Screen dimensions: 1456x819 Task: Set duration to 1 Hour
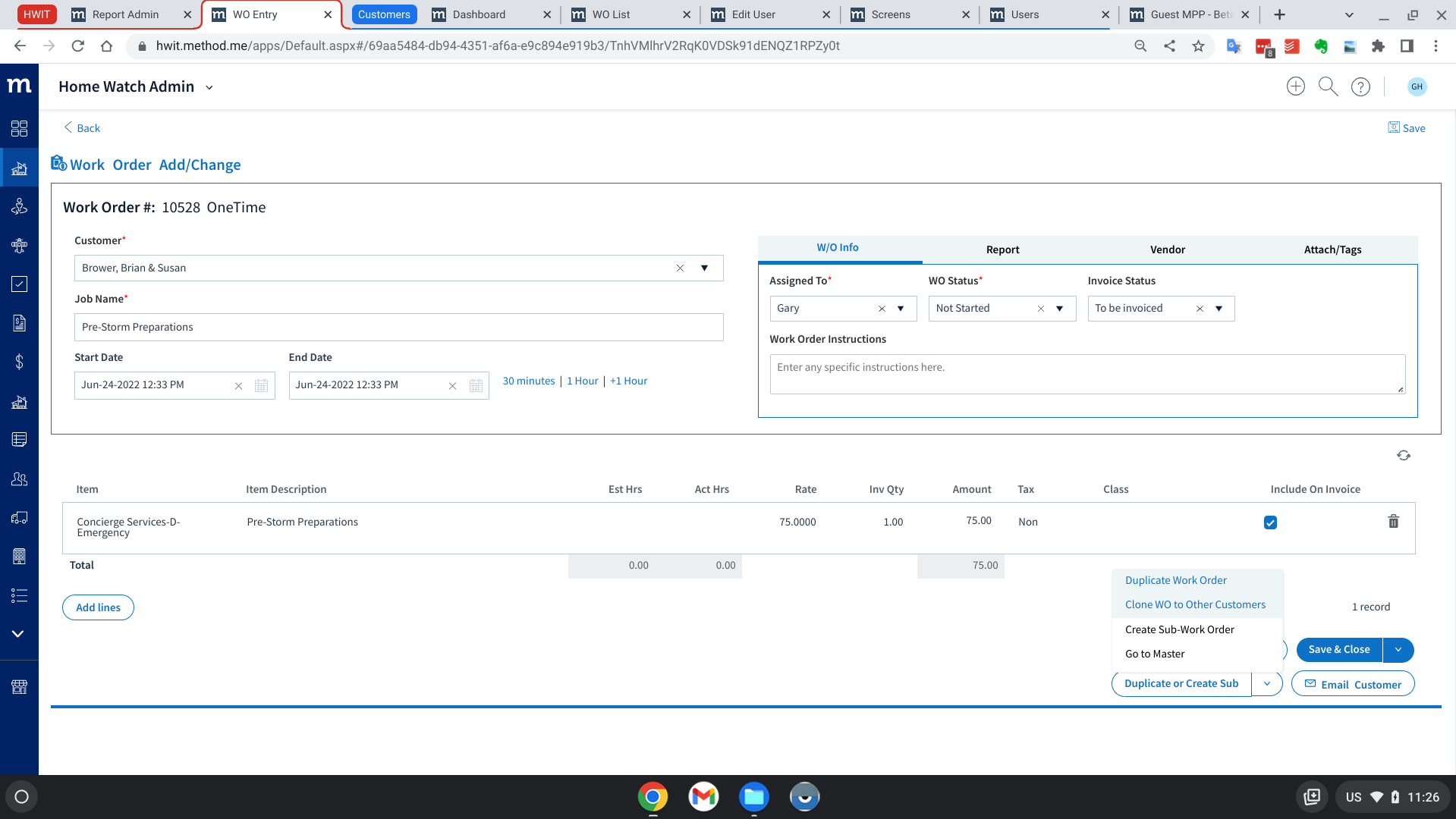(x=583, y=381)
